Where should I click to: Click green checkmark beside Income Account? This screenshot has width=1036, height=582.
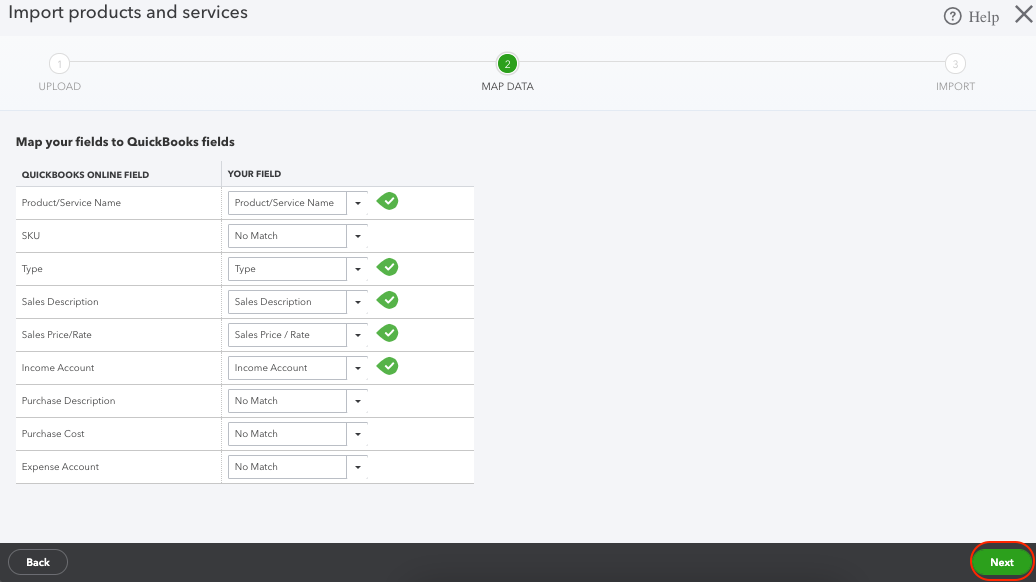(388, 367)
